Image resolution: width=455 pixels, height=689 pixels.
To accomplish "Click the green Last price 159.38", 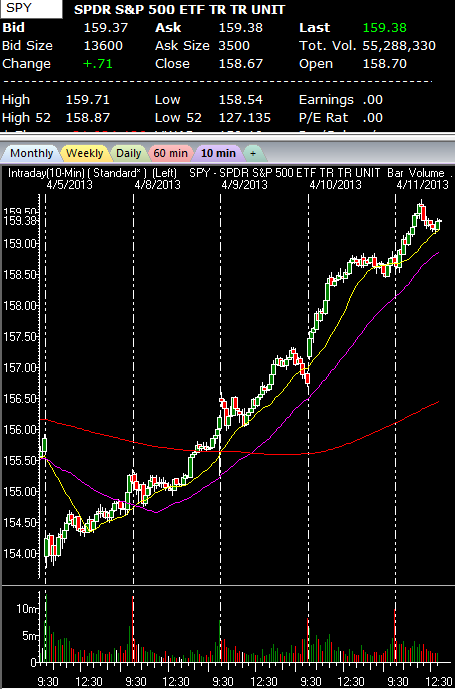I will pos(385,28).
